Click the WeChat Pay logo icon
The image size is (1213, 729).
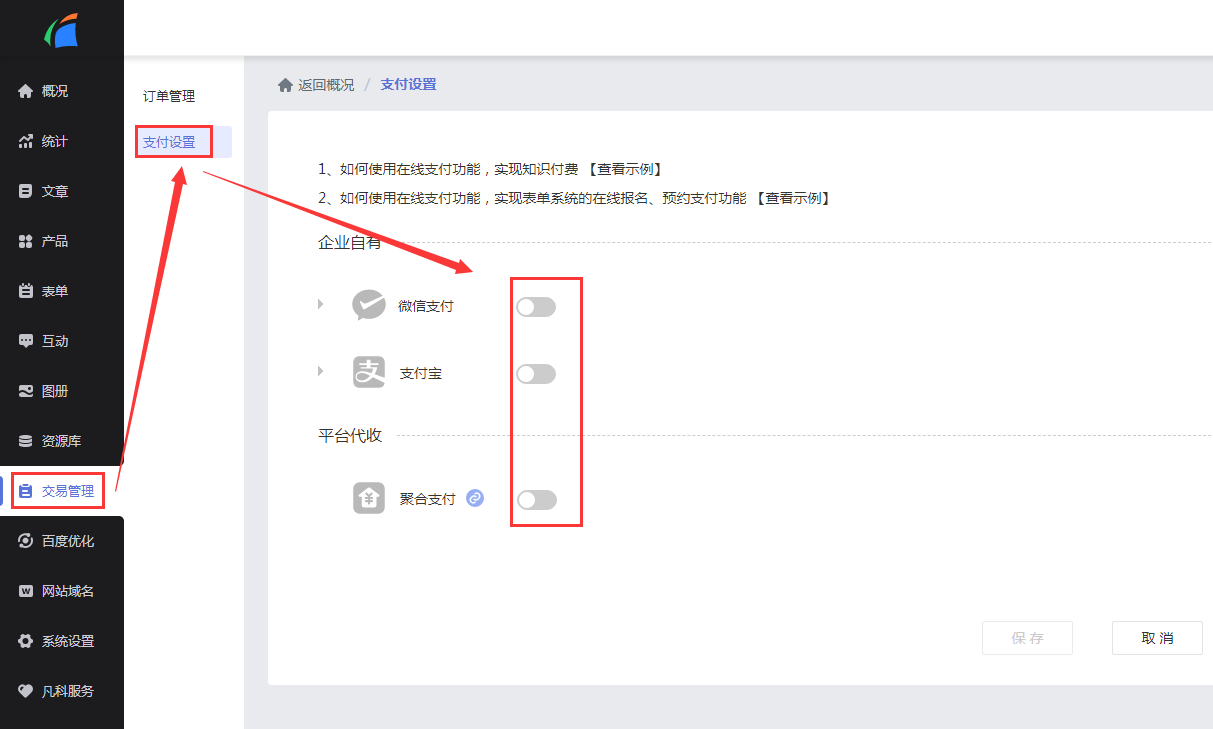[369, 305]
